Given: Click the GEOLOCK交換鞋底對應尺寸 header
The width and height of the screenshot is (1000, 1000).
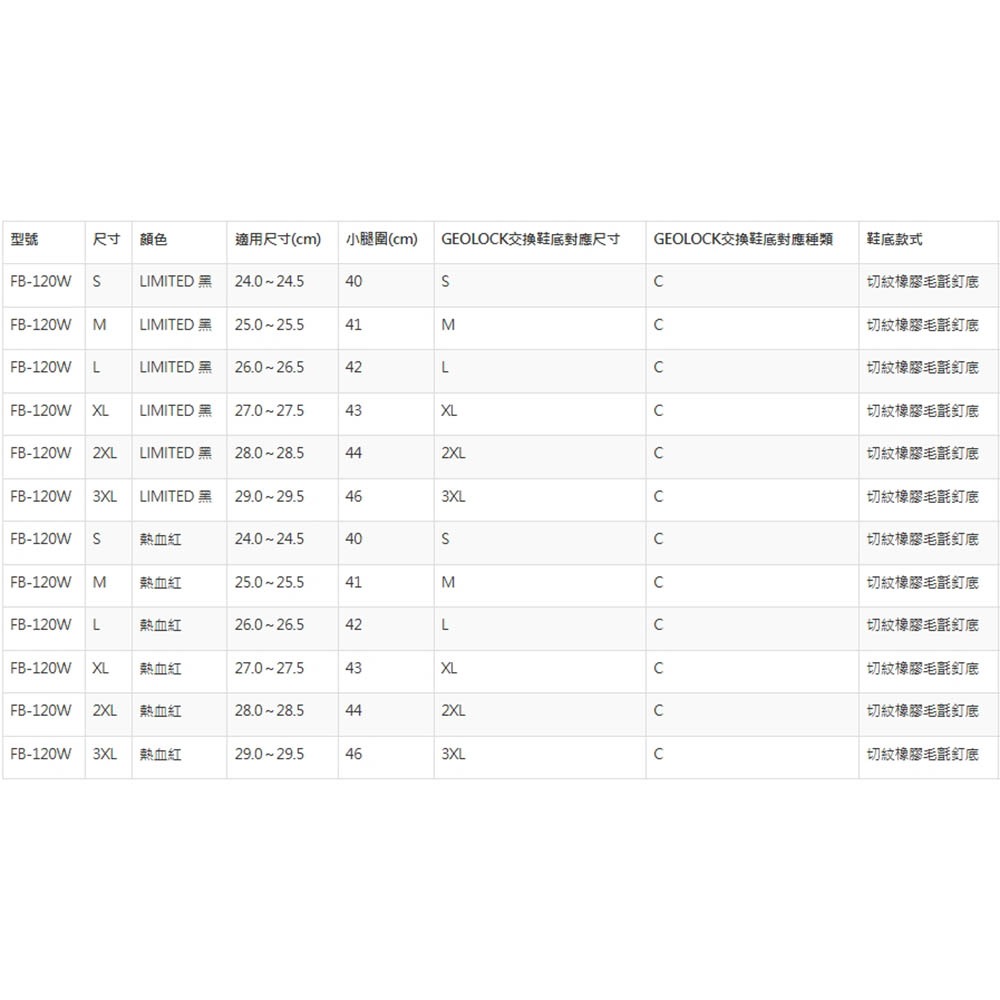Looking at the screenshot, I should [x=530, y=240].
